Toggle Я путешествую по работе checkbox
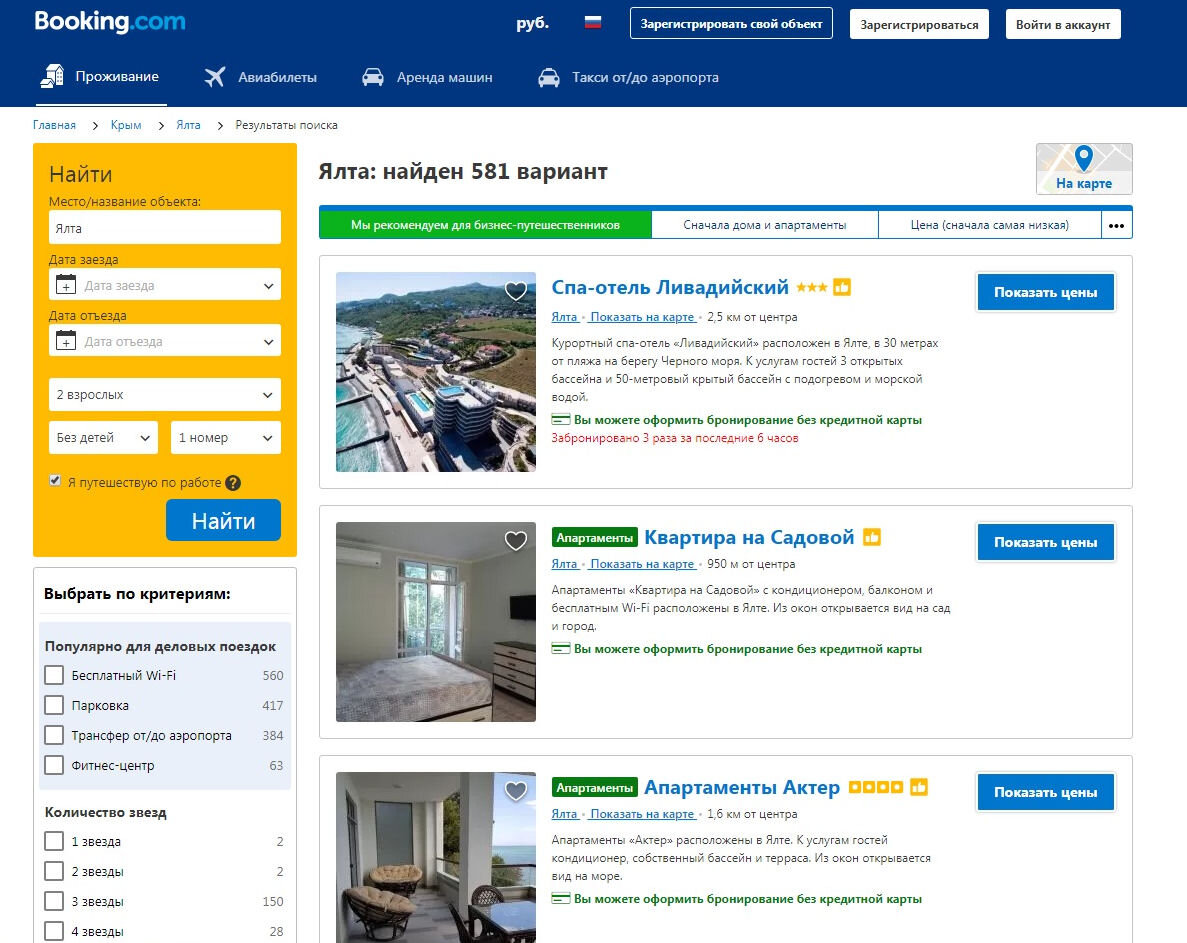1187x943 pixels. (55, 481)
